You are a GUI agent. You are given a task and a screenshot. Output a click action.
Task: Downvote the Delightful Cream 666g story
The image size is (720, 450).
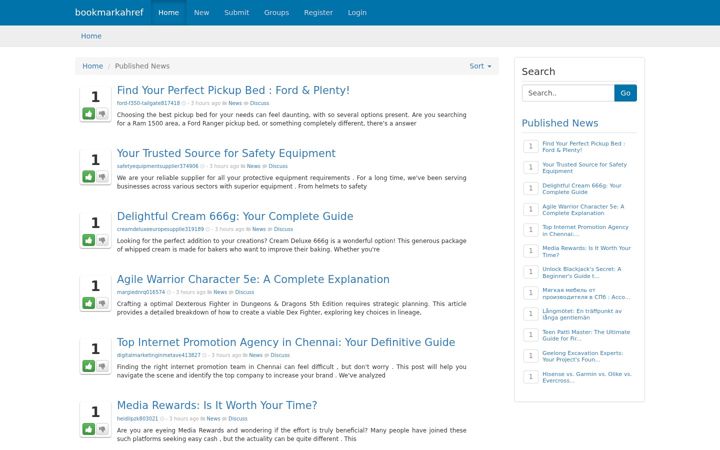coord(102,240)
